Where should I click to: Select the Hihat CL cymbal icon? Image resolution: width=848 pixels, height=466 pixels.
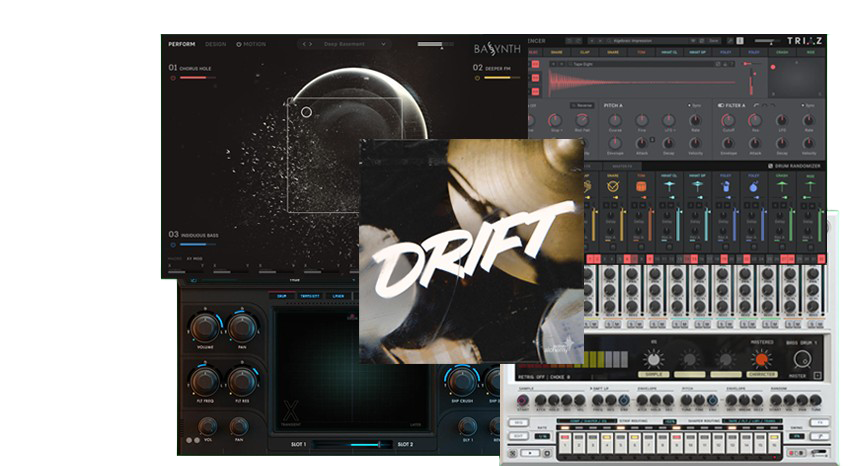pyautogui.click(x=669, y=186)
